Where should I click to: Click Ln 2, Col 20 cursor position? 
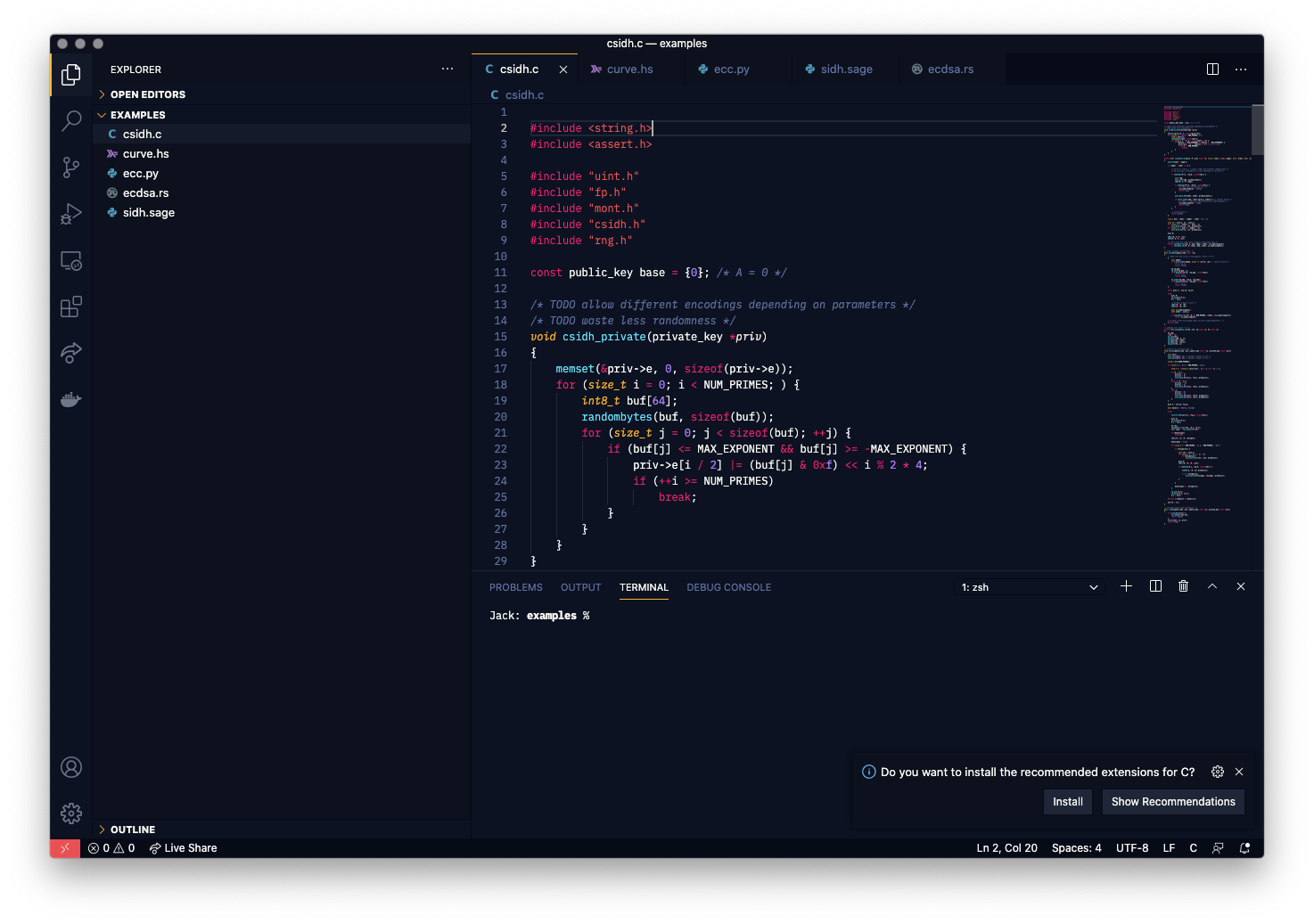(x=1006, y=848)
